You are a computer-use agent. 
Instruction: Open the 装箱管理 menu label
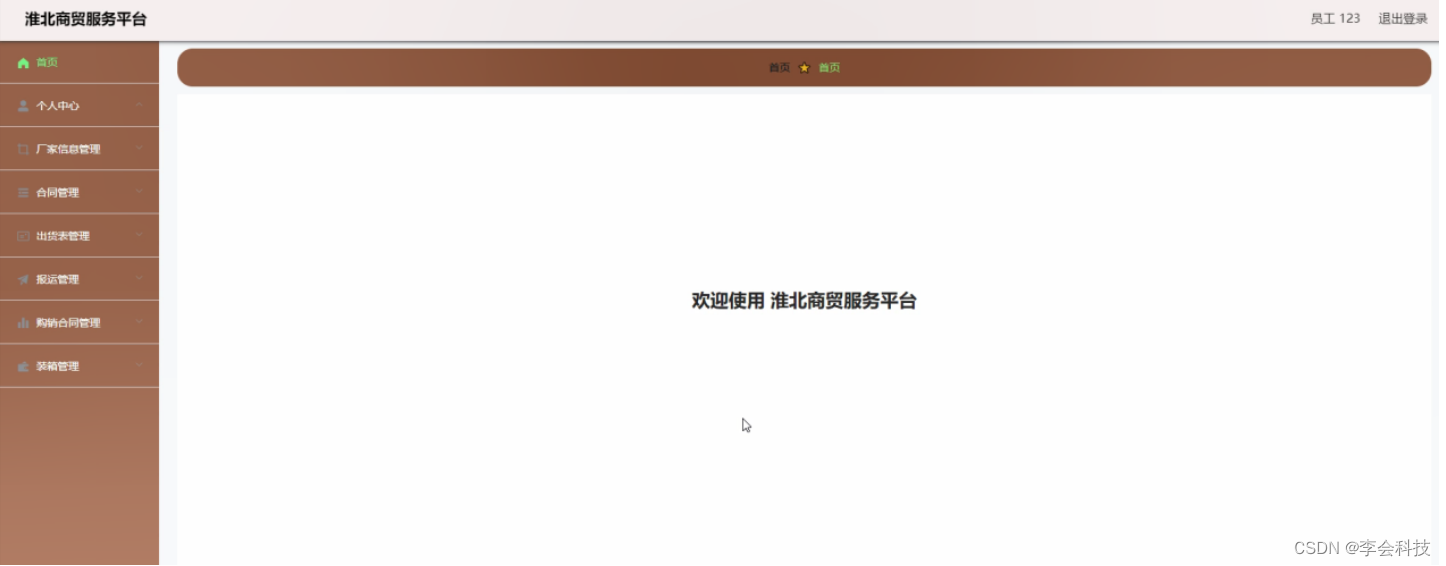pyautogui.click(x=58, y=367)
